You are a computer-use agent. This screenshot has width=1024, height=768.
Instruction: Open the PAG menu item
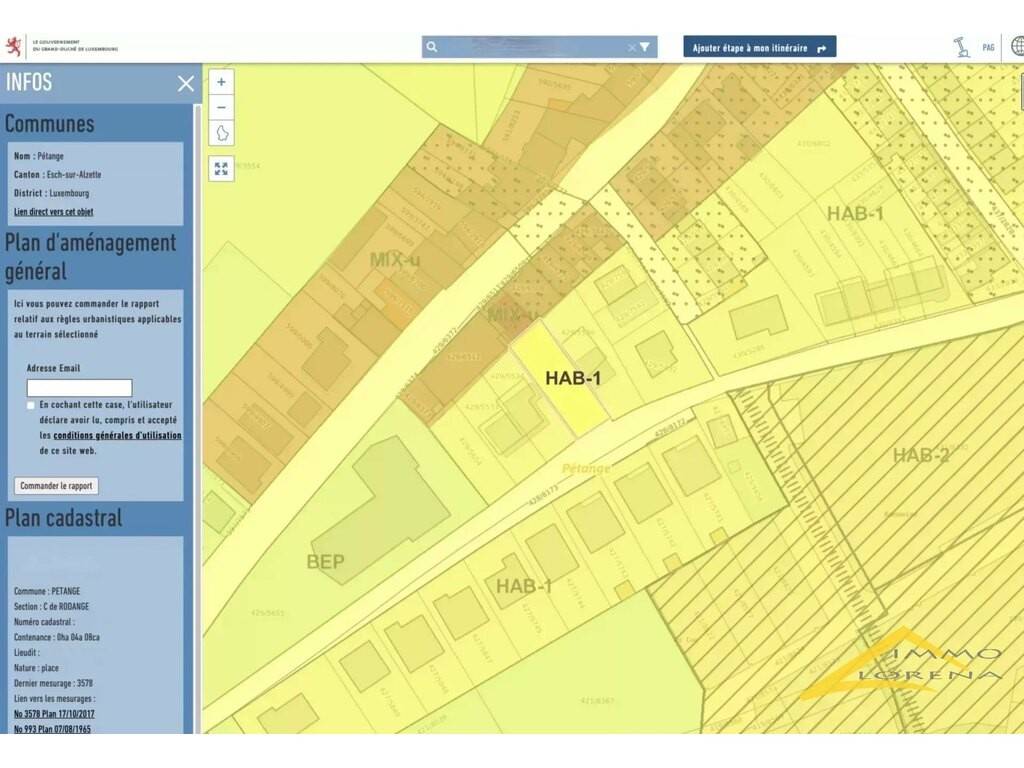pos(988,47)
